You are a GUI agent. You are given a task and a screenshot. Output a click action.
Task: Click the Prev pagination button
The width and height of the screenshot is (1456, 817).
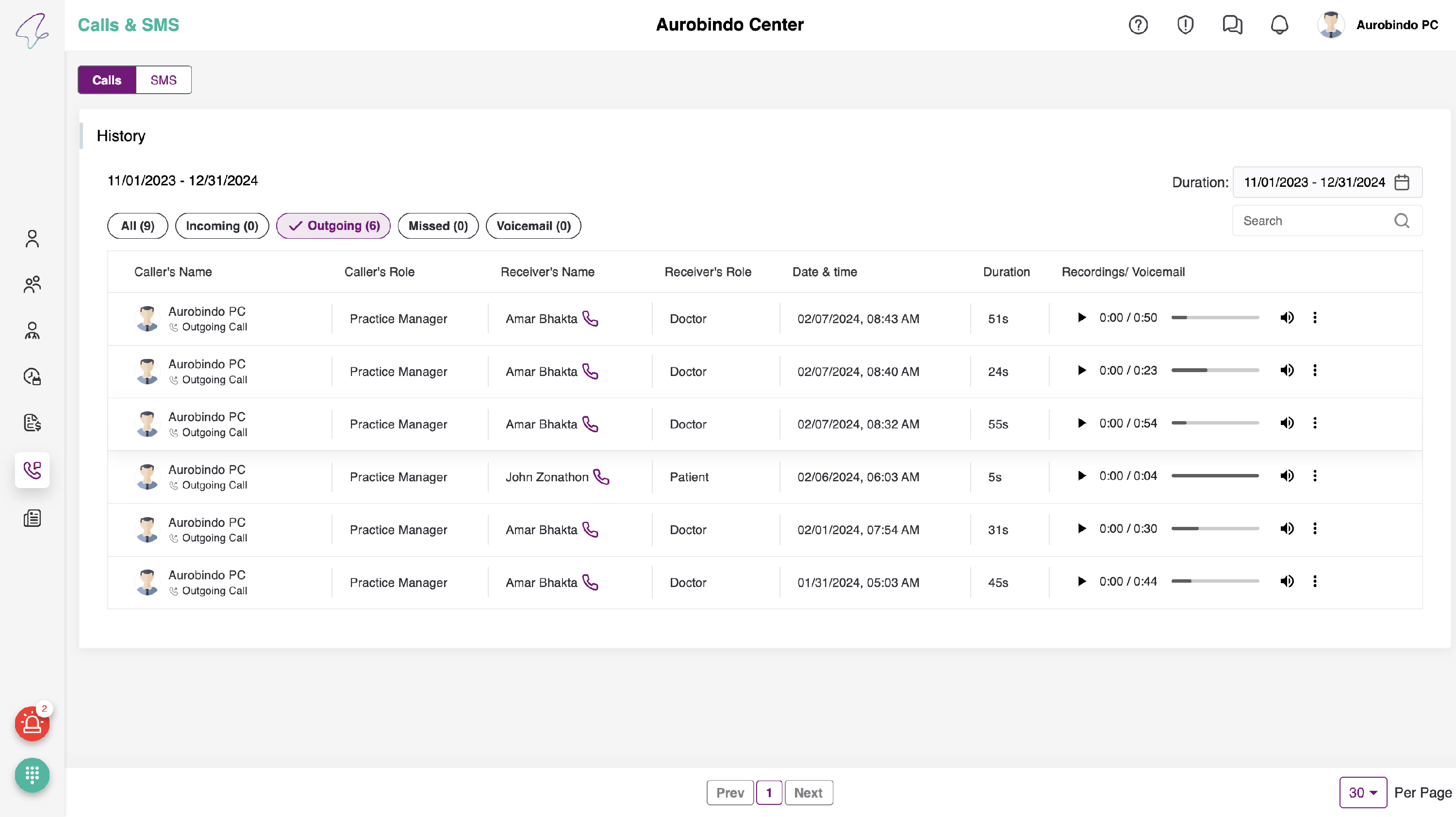pyautogui.click(x=729, y=792)
